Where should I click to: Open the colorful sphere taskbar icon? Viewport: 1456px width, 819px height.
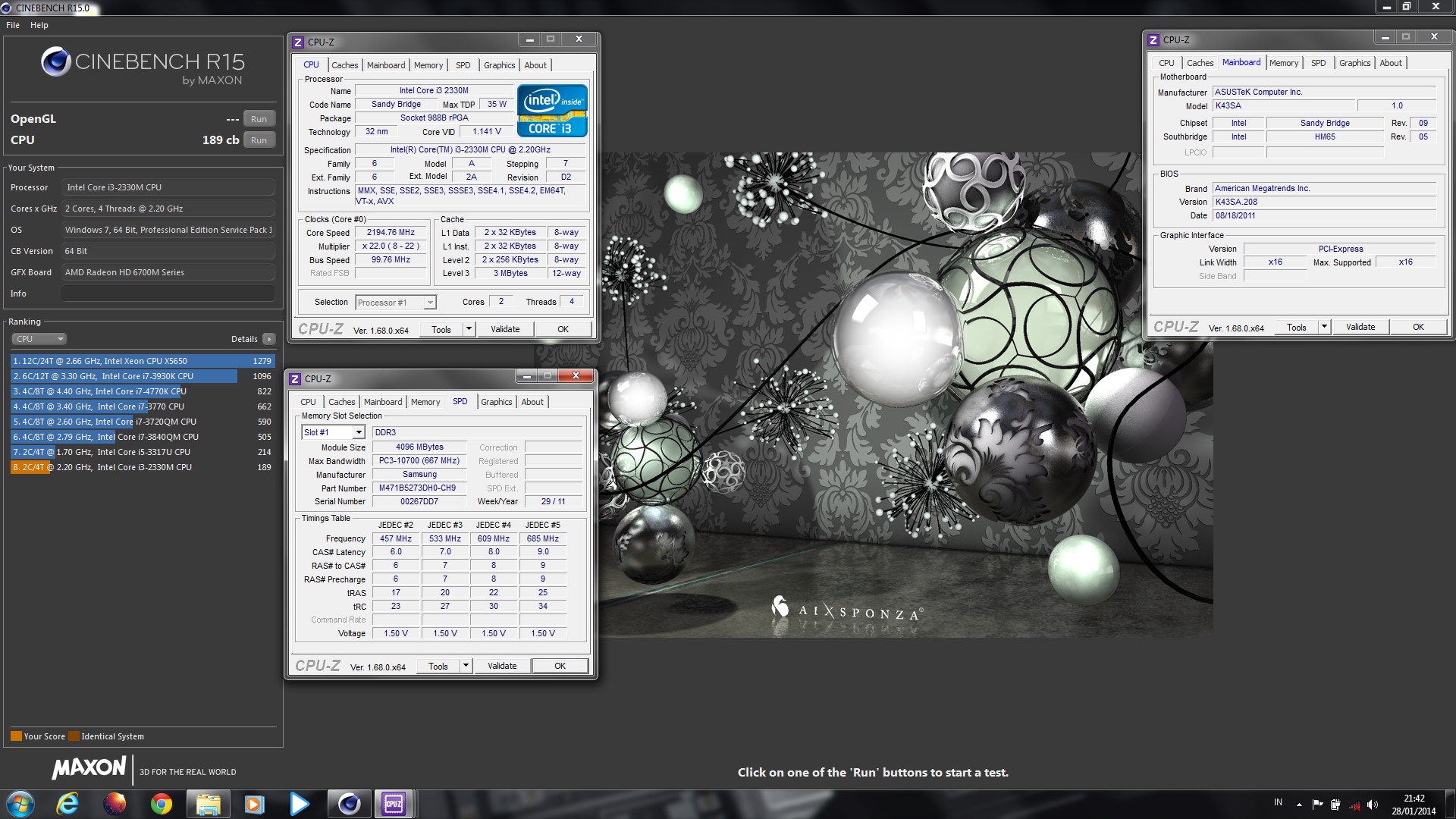tap(115, 804)
